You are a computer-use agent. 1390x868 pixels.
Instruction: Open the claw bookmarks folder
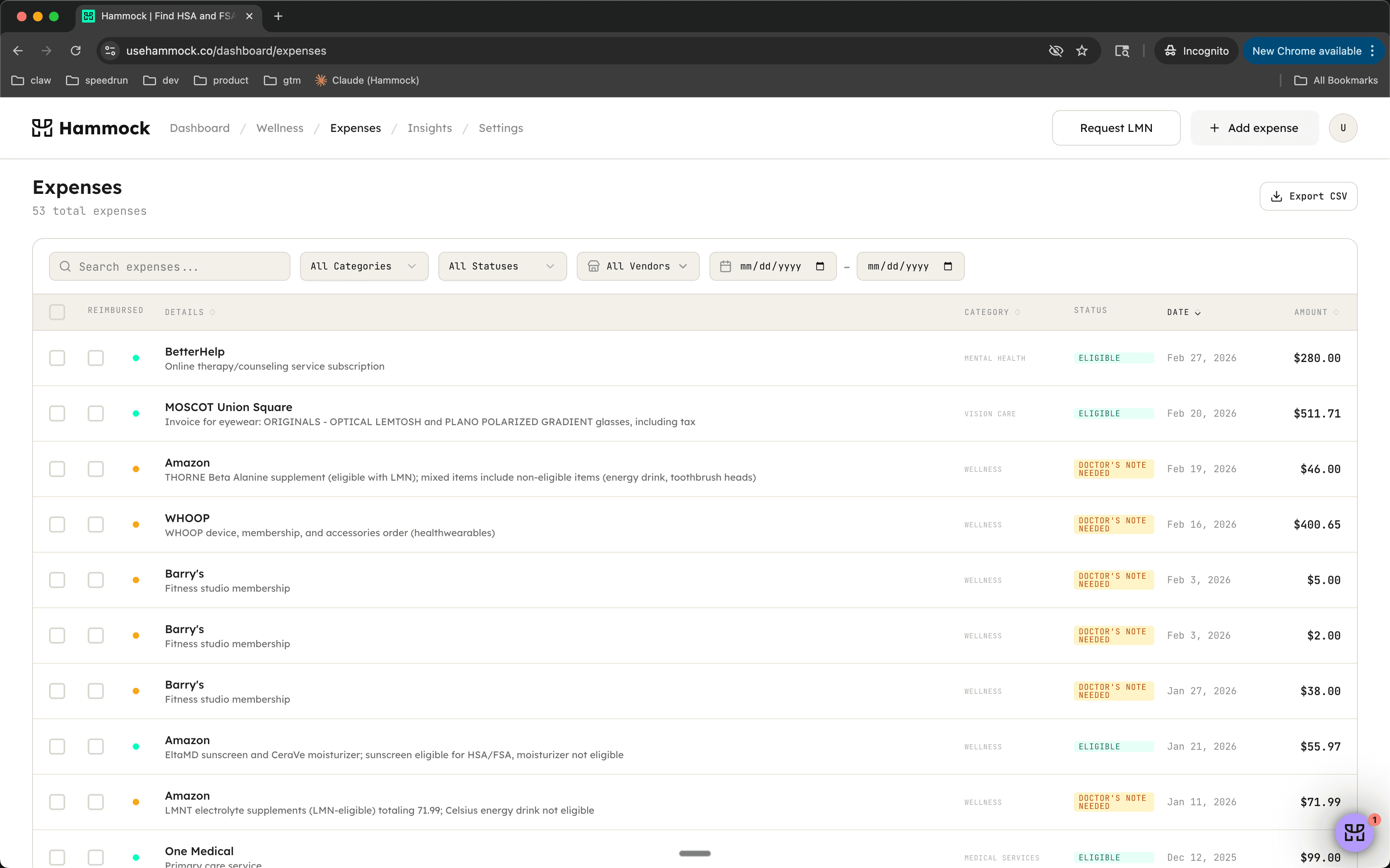click(x=31, y=80)
